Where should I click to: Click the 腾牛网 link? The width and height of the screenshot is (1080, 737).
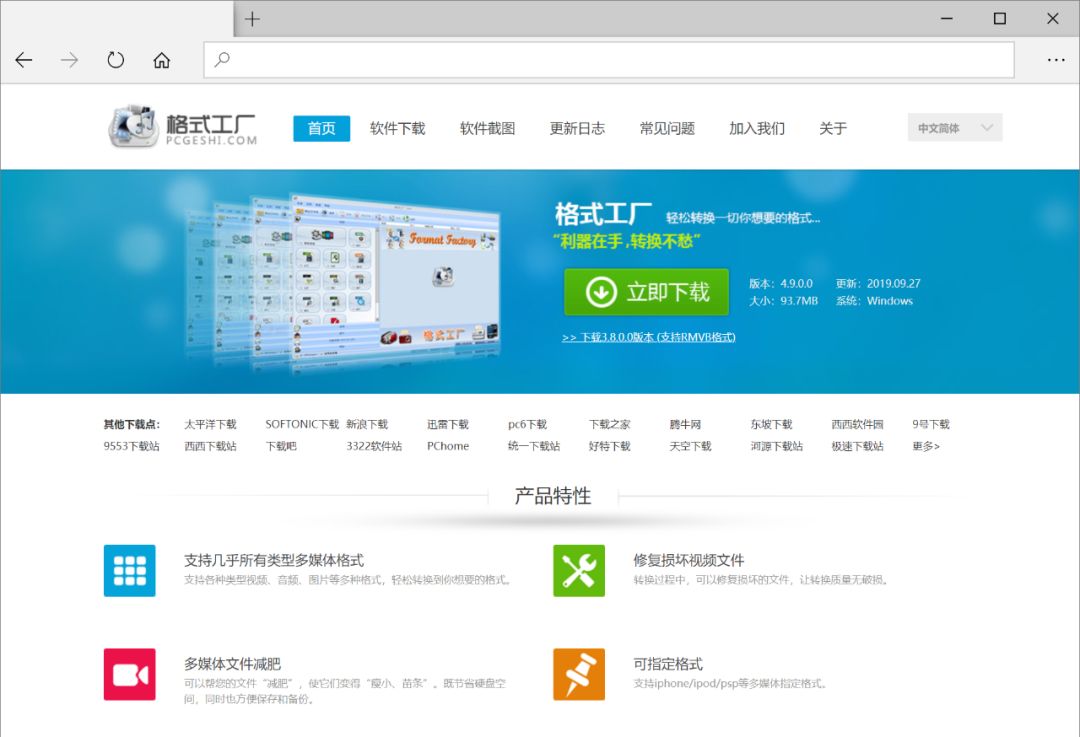coord(685,424)
